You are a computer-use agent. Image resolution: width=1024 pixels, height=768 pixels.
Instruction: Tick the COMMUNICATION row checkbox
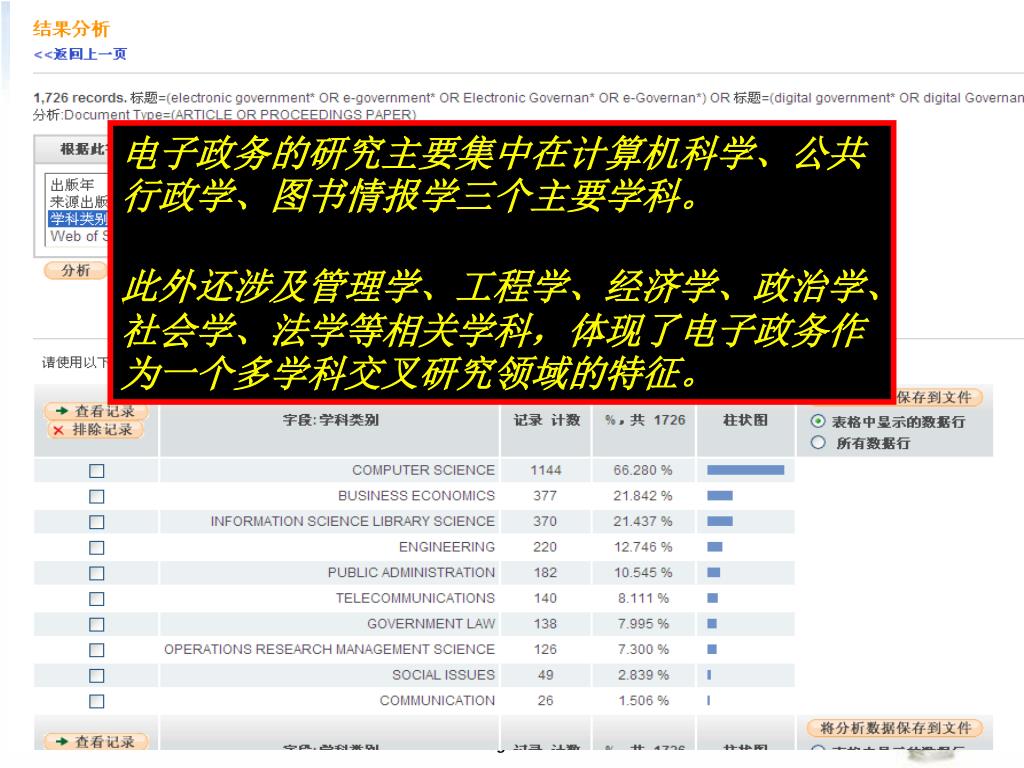coord(97,701)
